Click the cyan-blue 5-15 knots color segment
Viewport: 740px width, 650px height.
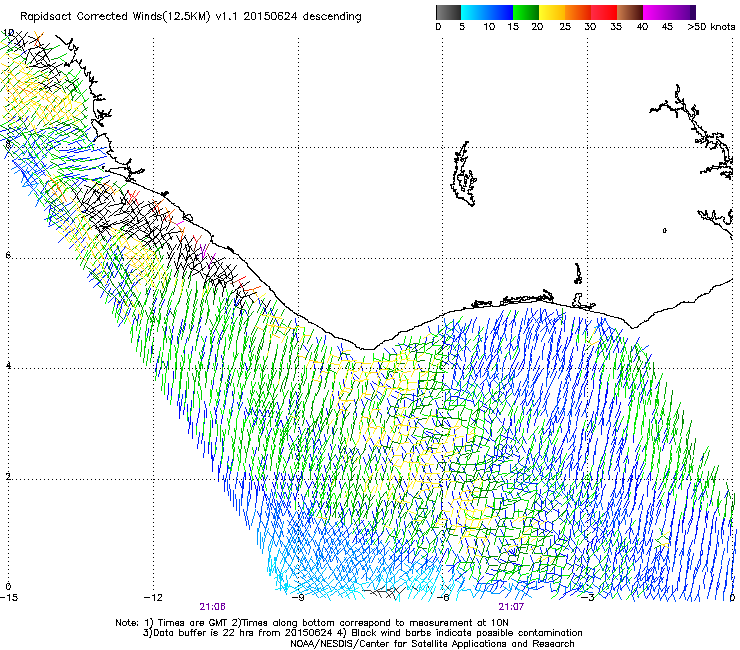(x=487, y=12)
